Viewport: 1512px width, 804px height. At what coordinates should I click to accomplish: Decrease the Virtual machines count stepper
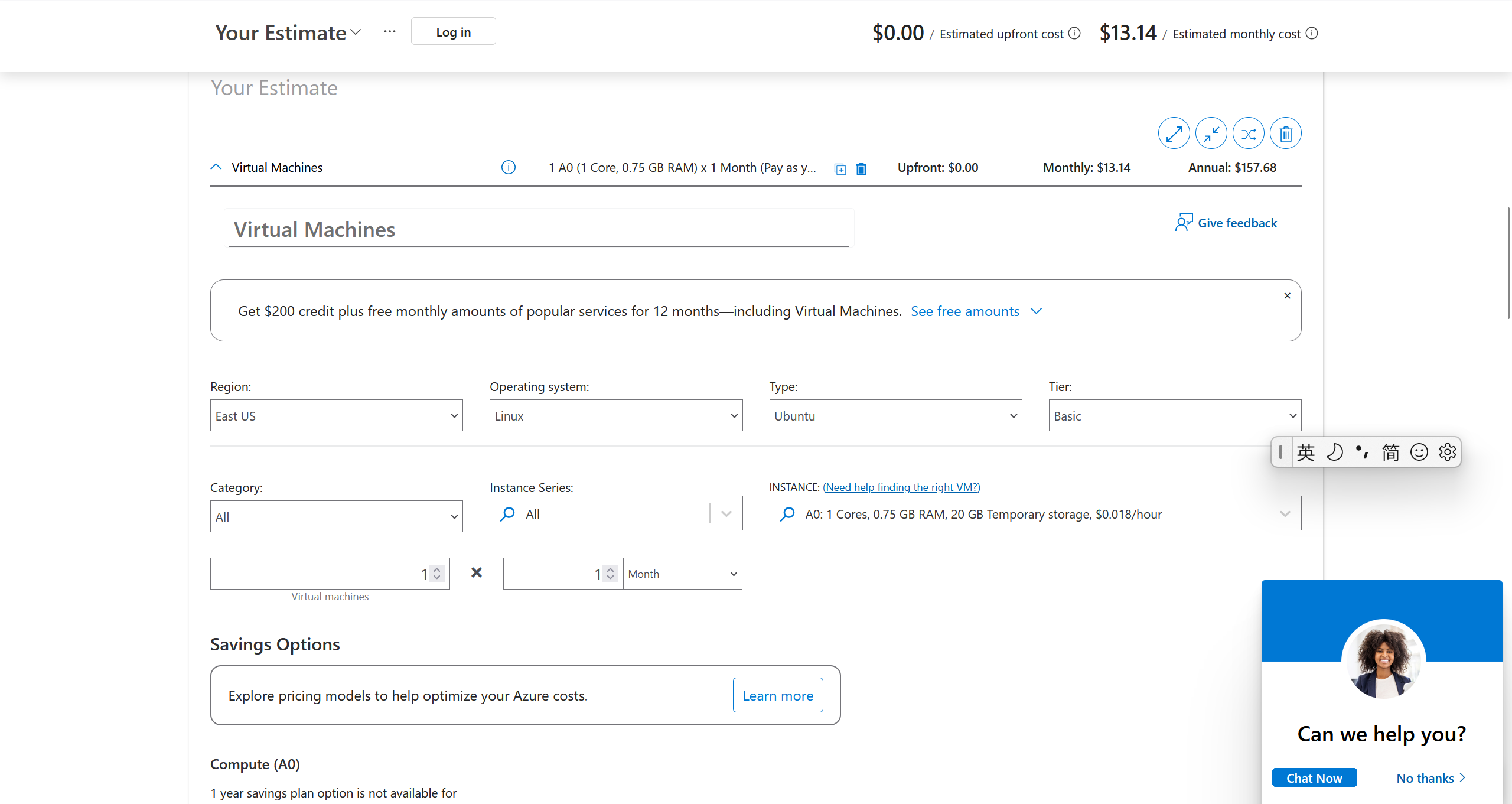click(437, 578)
